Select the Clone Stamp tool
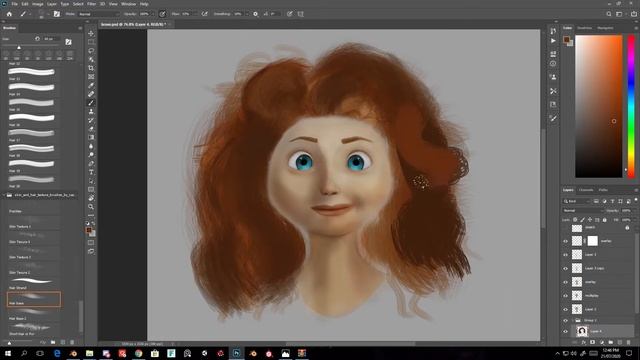The height and width of the screenshot is (360, 640). (91, 111)
